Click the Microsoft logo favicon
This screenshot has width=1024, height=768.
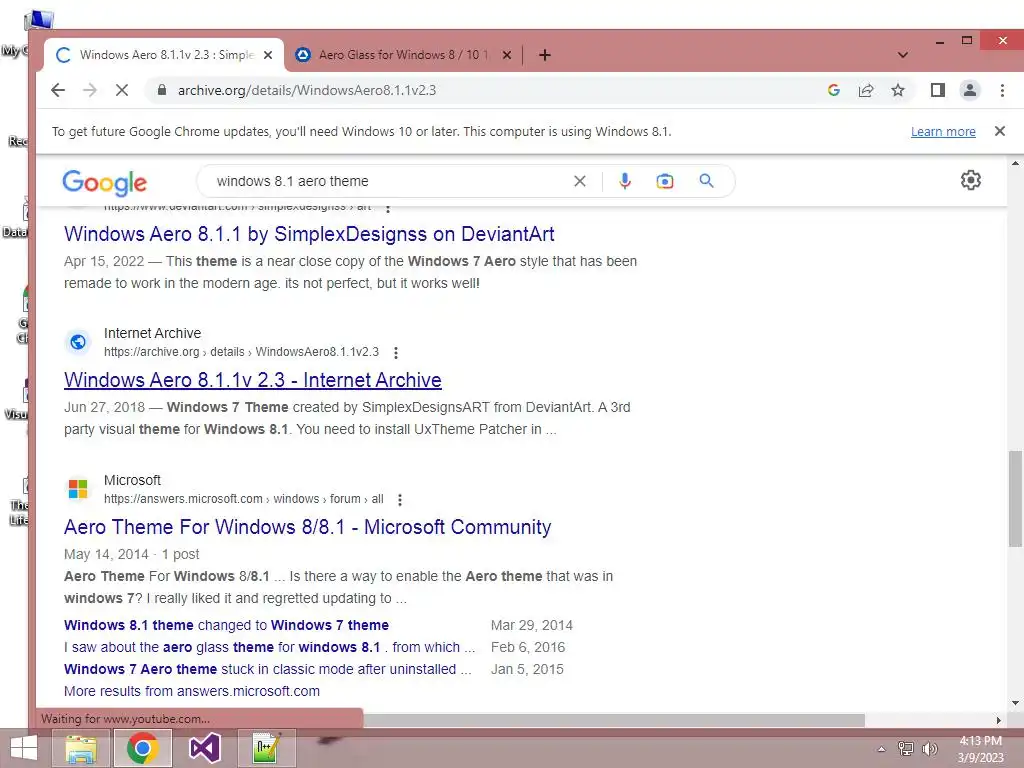coord(78,488)
